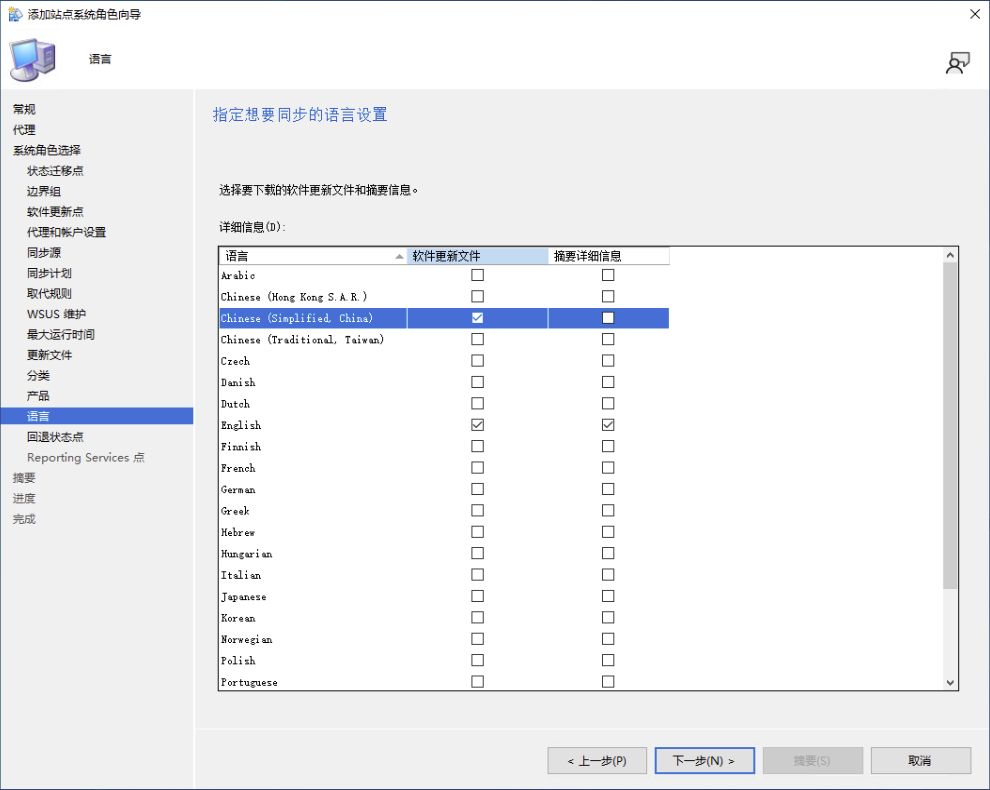The height and width of the screenshot is (790, 990).
Task: Select the Hungarian language row
Action: pyautogui.click(x=444, y=553)
